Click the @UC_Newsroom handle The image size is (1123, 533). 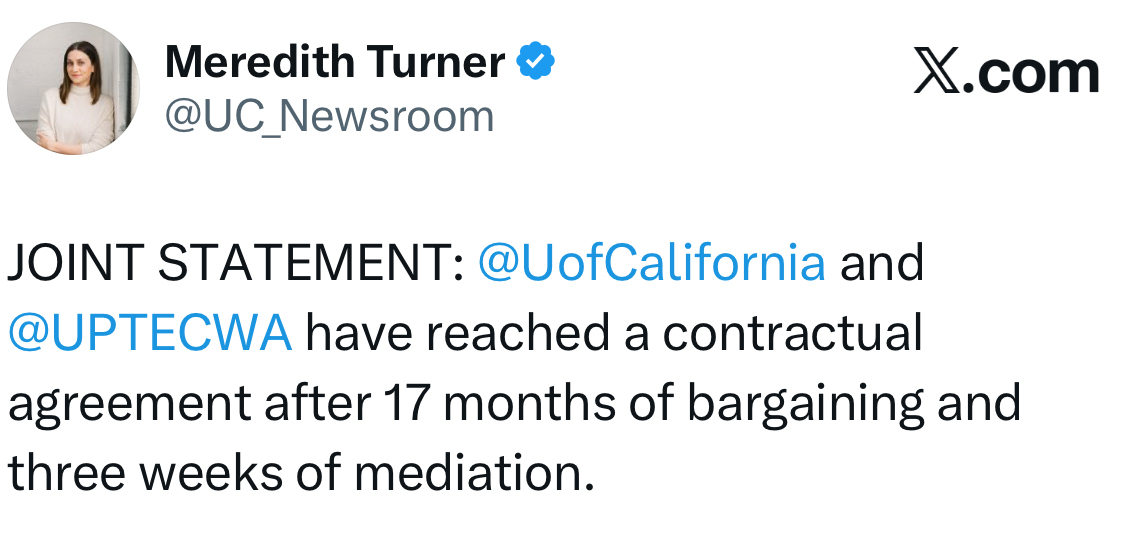click(329, 116)
